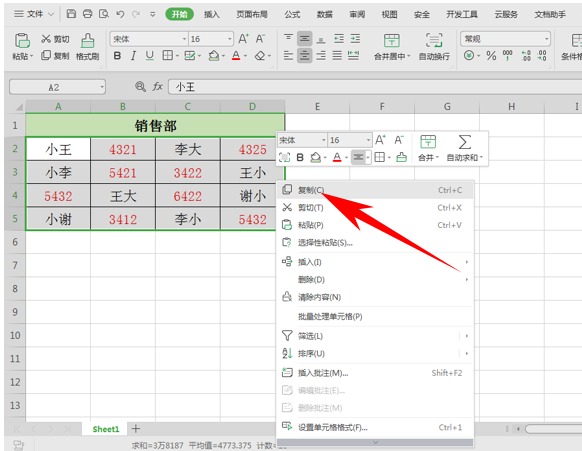Screen dimensions: 582x451
Task: Open the Insert ribbon tab
Action: pyautogui.click(x=212, y=14)
